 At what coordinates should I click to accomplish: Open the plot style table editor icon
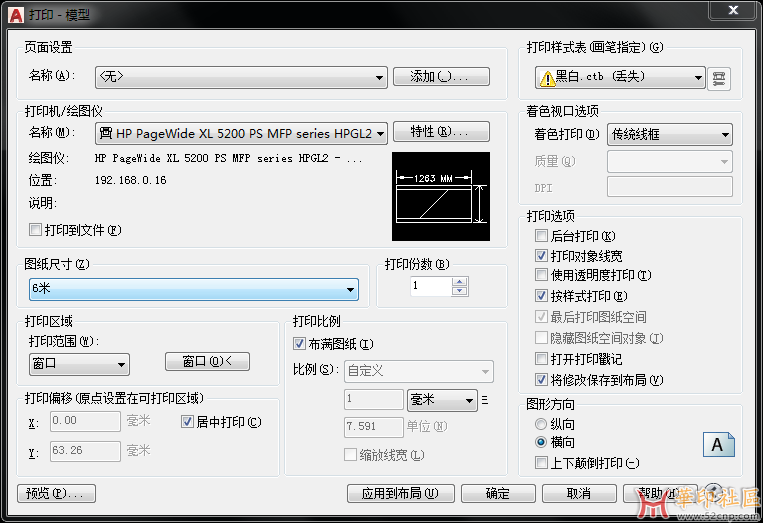click(x=719, y=78)
